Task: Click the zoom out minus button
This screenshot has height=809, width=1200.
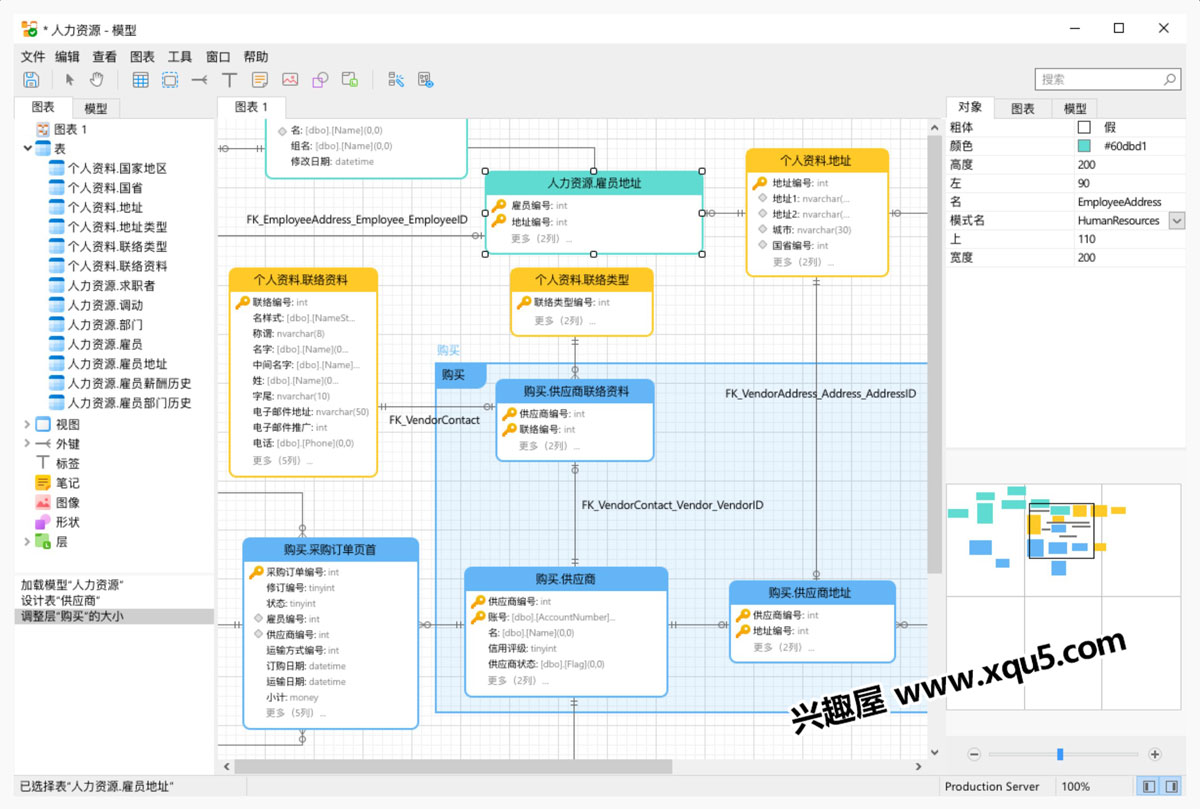Action: coord(975,754)
